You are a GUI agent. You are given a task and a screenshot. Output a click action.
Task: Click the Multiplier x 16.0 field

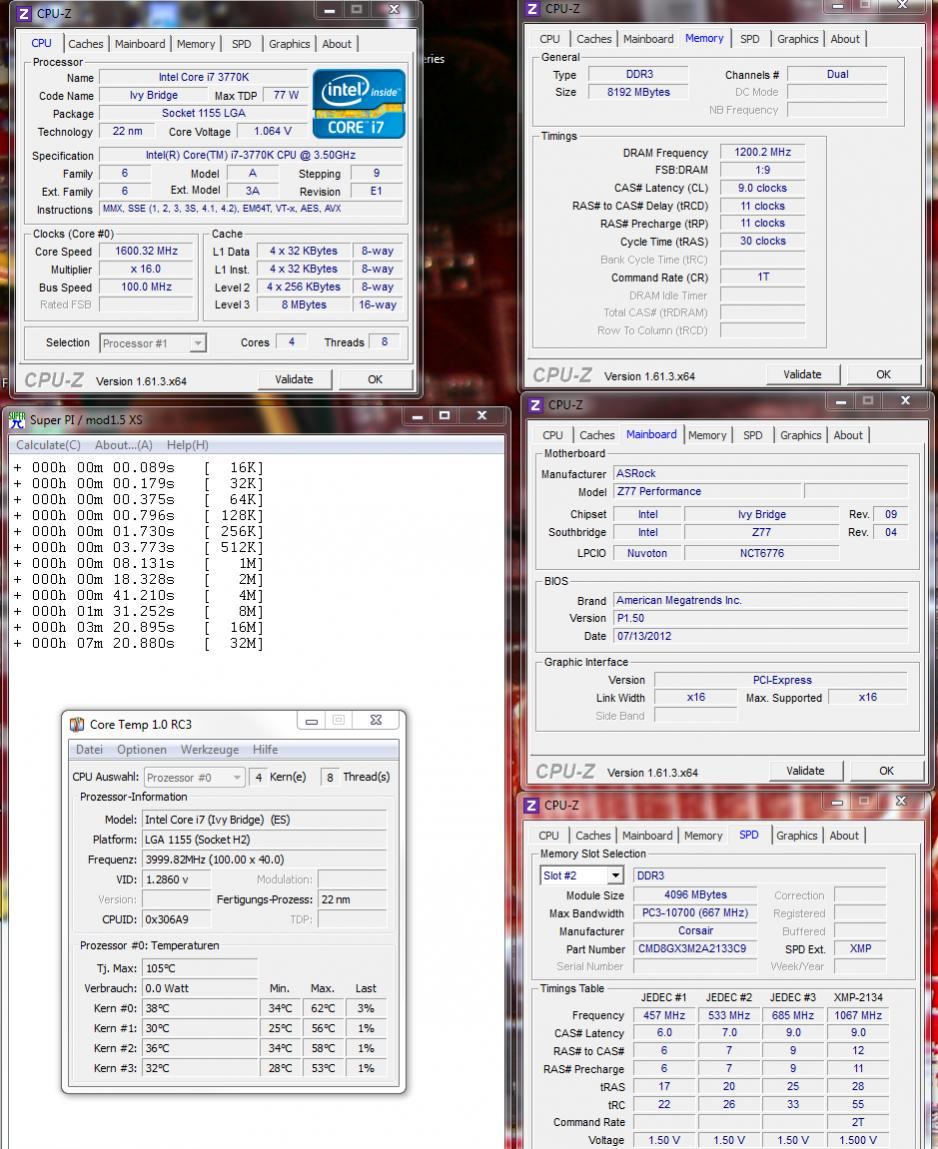point(147,270)
